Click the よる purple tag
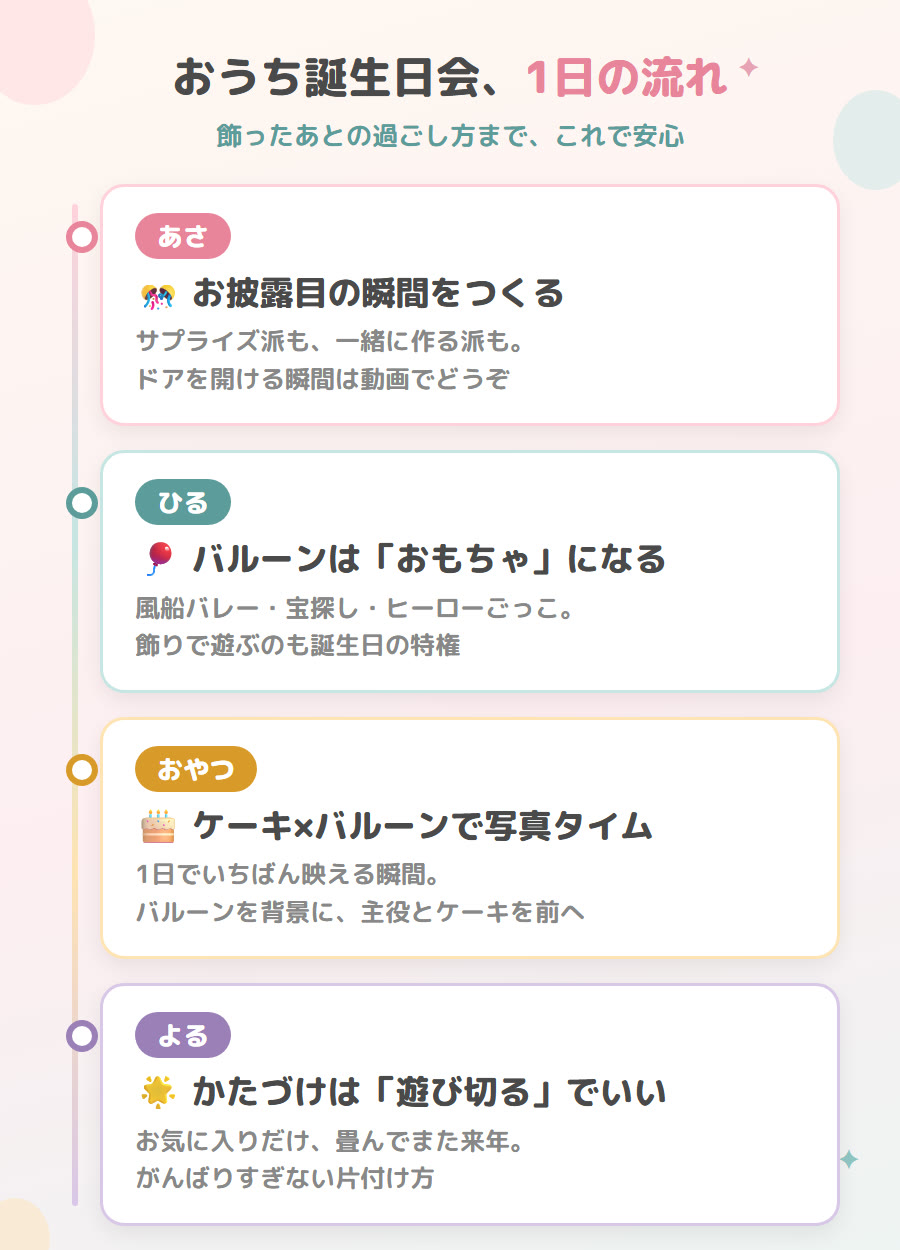This screenshot has height=1250, width=900. pos(183,1035)
